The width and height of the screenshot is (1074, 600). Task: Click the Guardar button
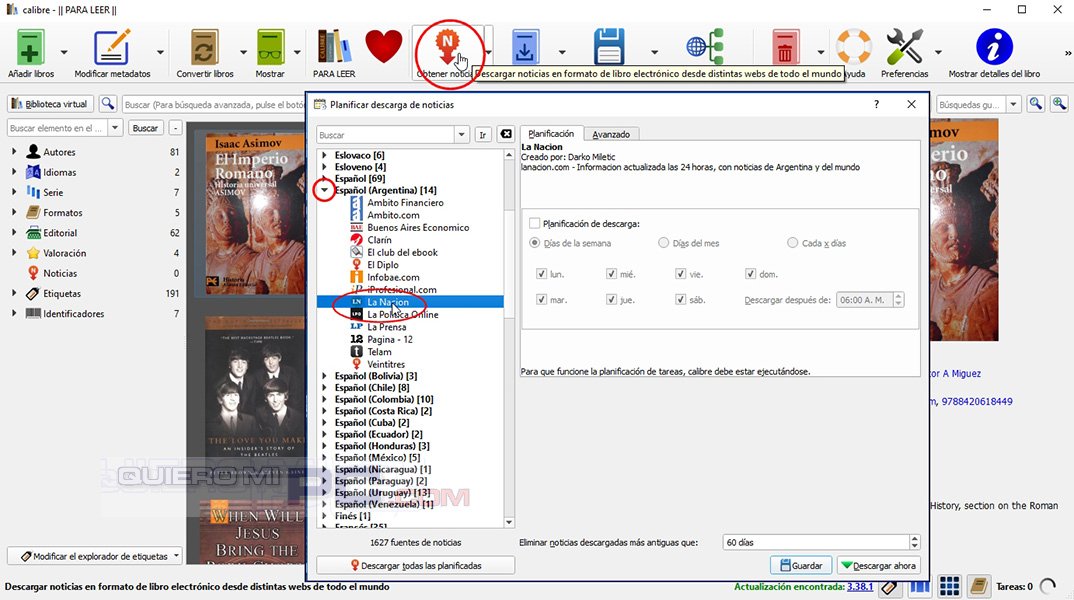click(801, 566)
